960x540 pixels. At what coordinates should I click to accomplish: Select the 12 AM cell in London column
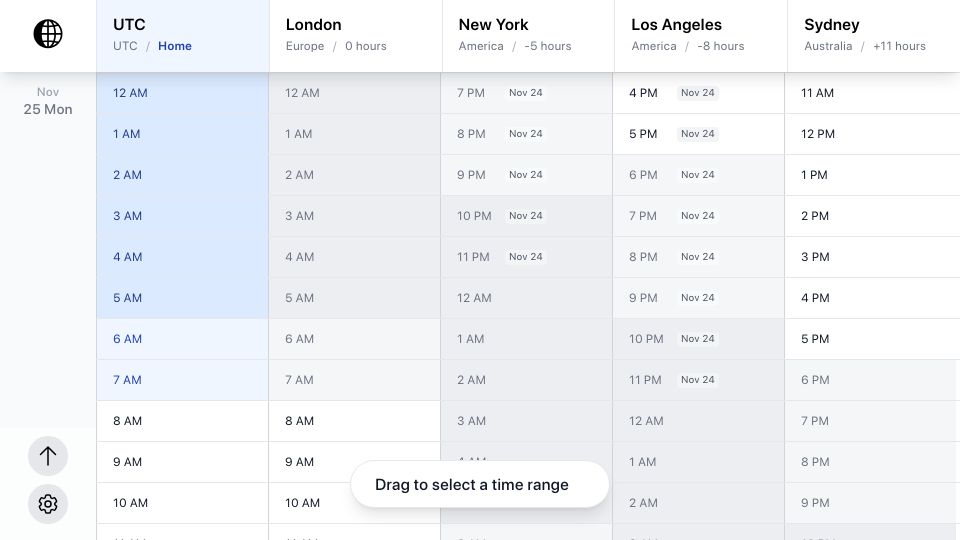[x=354, y=93]
